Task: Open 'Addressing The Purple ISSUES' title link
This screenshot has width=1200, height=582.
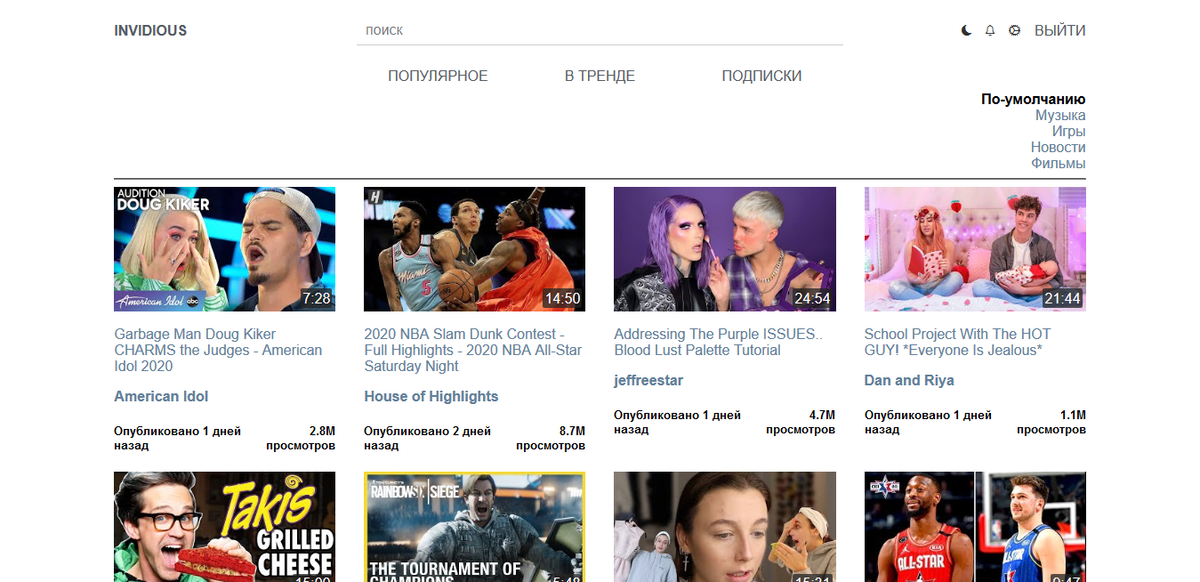Action: (x=718, y=342)
